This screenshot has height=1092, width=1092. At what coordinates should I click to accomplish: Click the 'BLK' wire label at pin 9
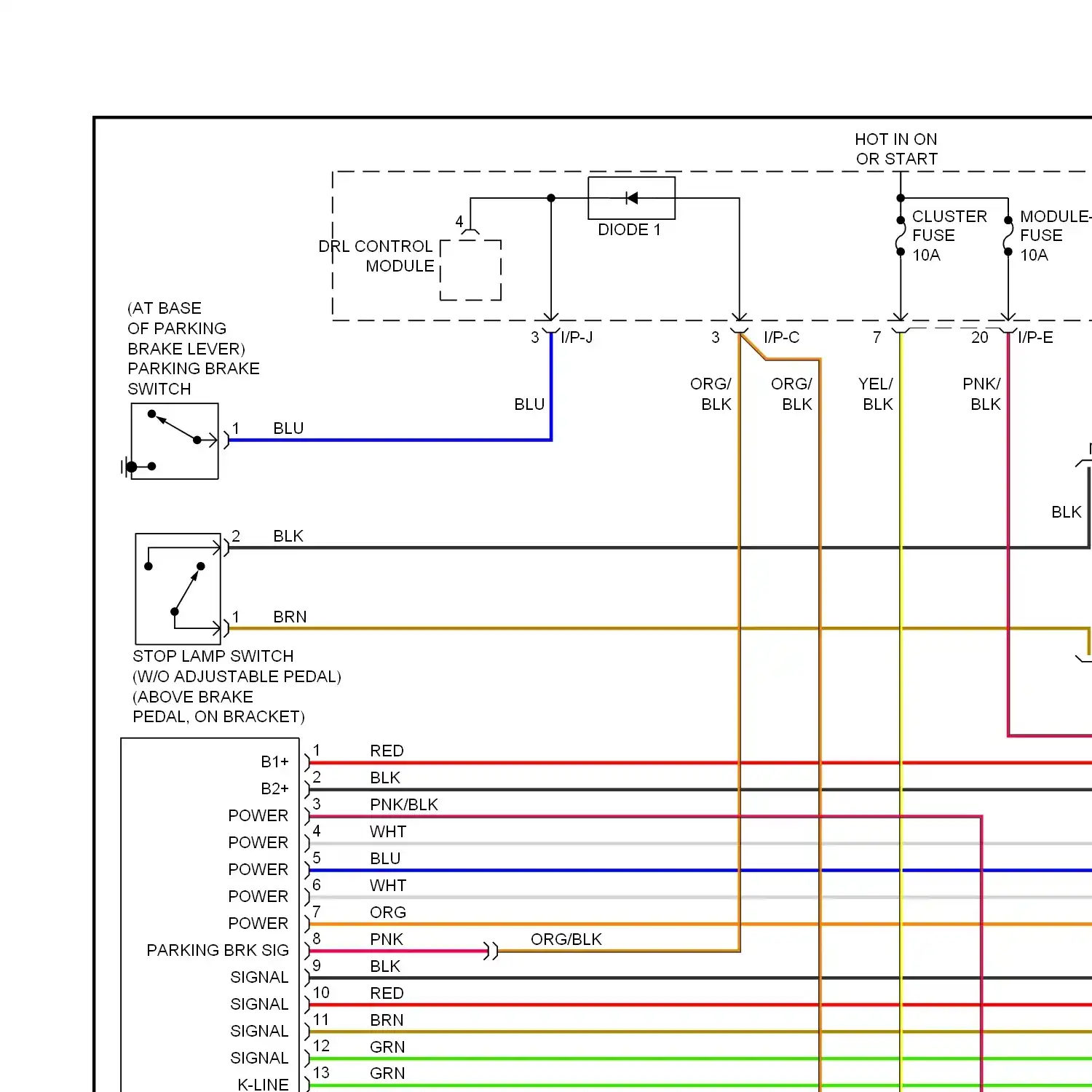point(385,966)
